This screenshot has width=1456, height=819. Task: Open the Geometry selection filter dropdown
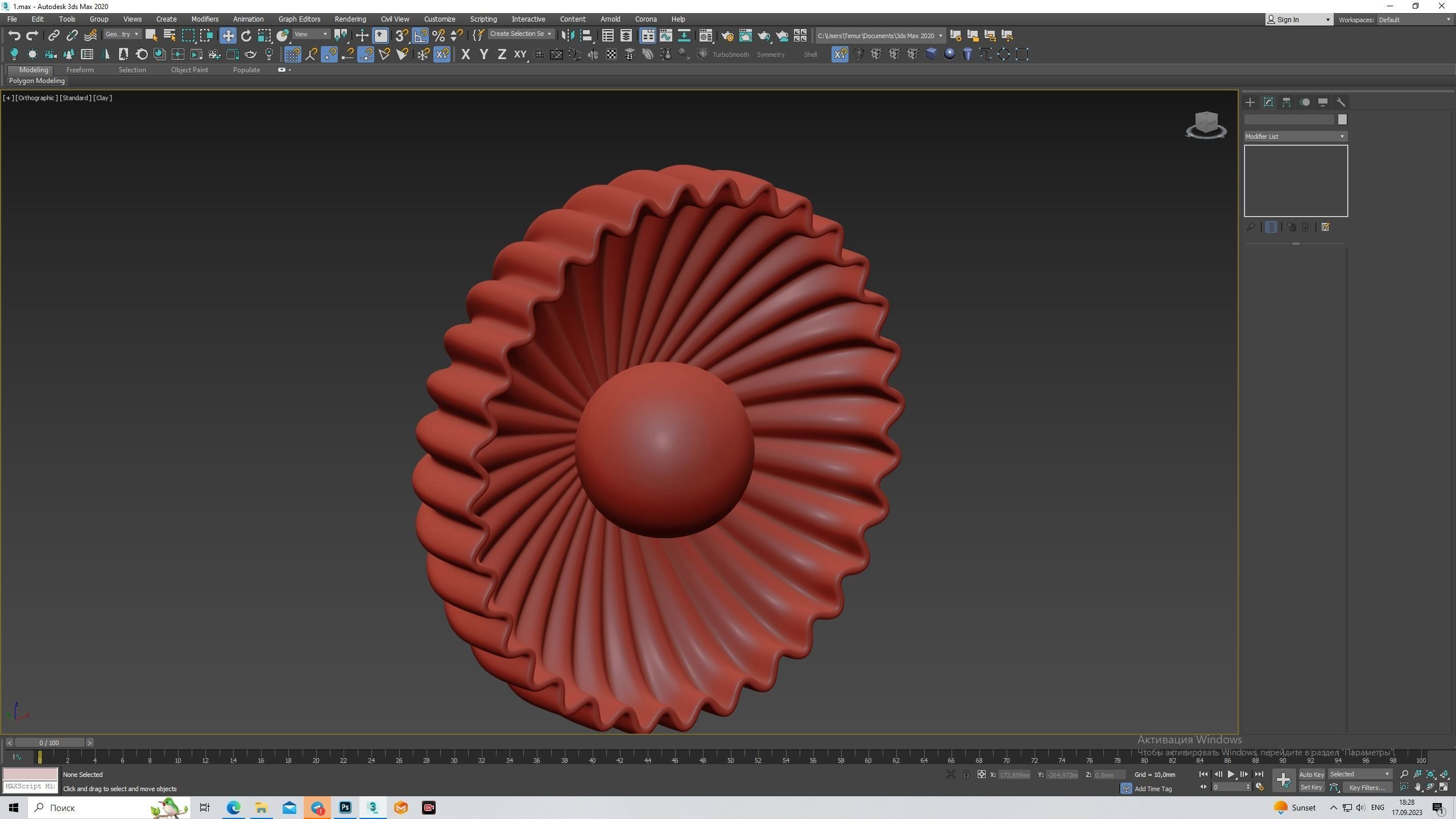[122, 35]
